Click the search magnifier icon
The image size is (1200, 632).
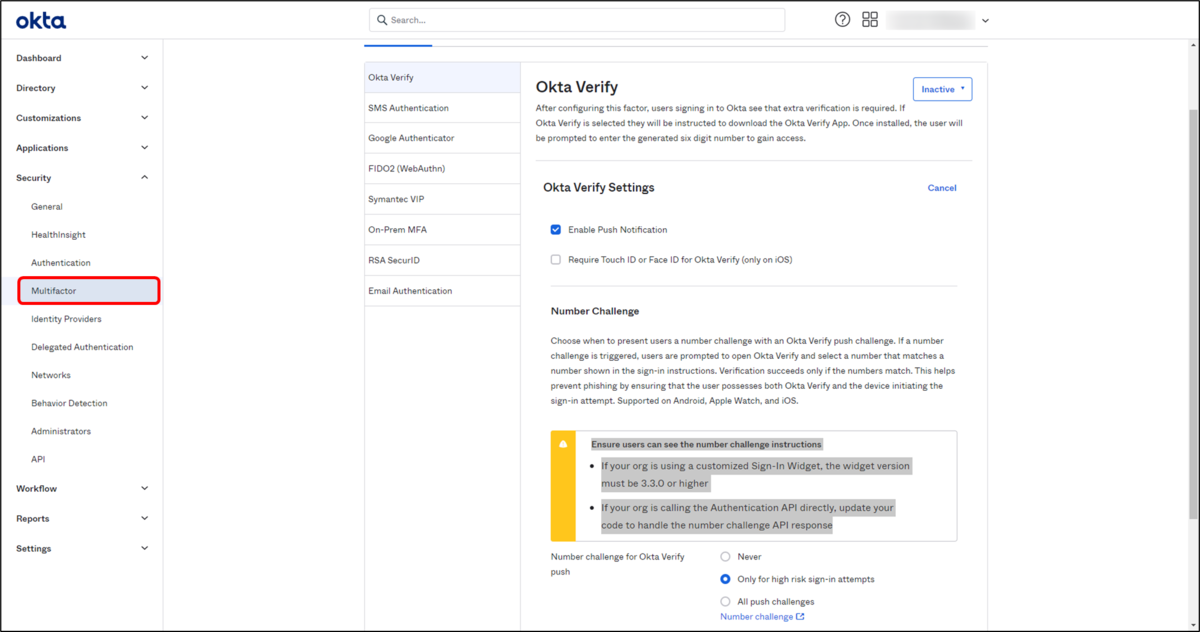click(381, 20)
